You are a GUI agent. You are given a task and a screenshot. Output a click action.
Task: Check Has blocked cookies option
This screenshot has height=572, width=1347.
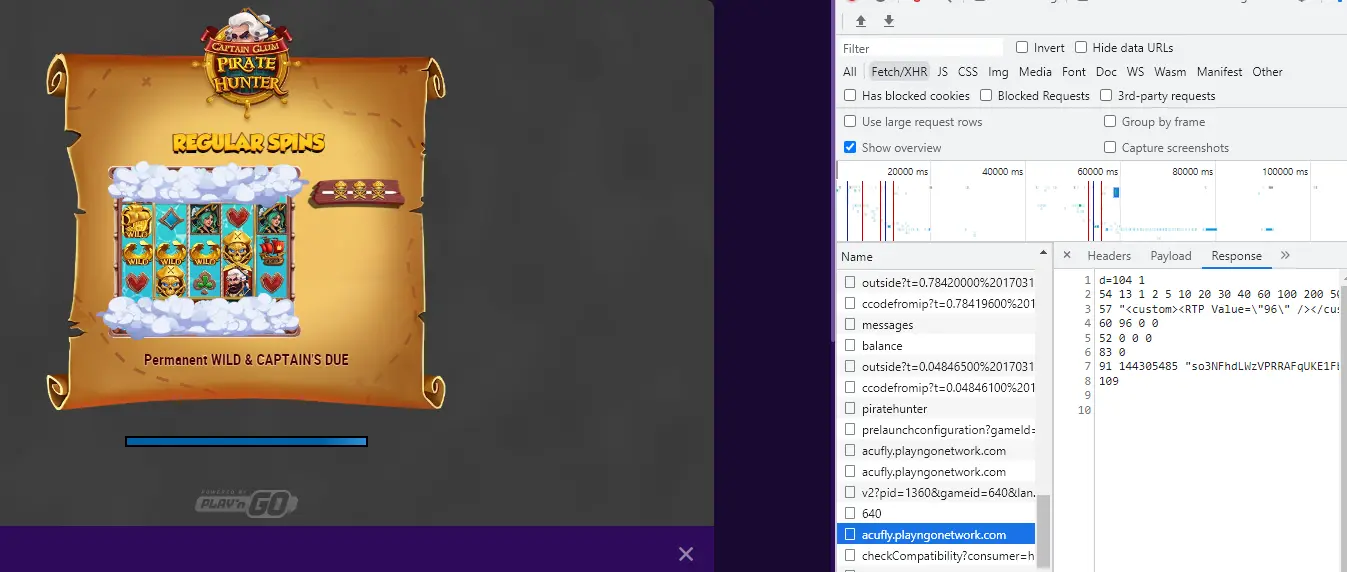[850, 95]
